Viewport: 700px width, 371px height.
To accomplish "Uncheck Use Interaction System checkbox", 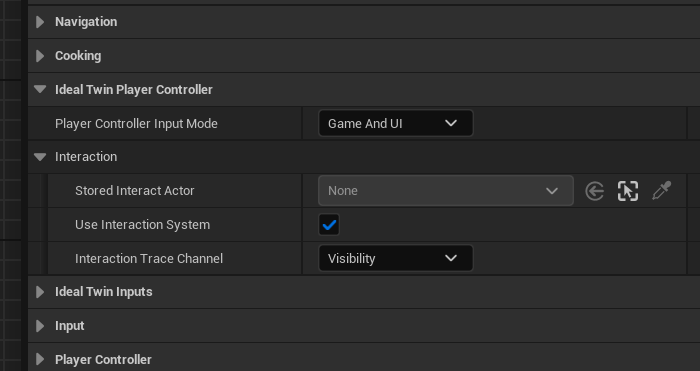I will click(x=329, y=225).
